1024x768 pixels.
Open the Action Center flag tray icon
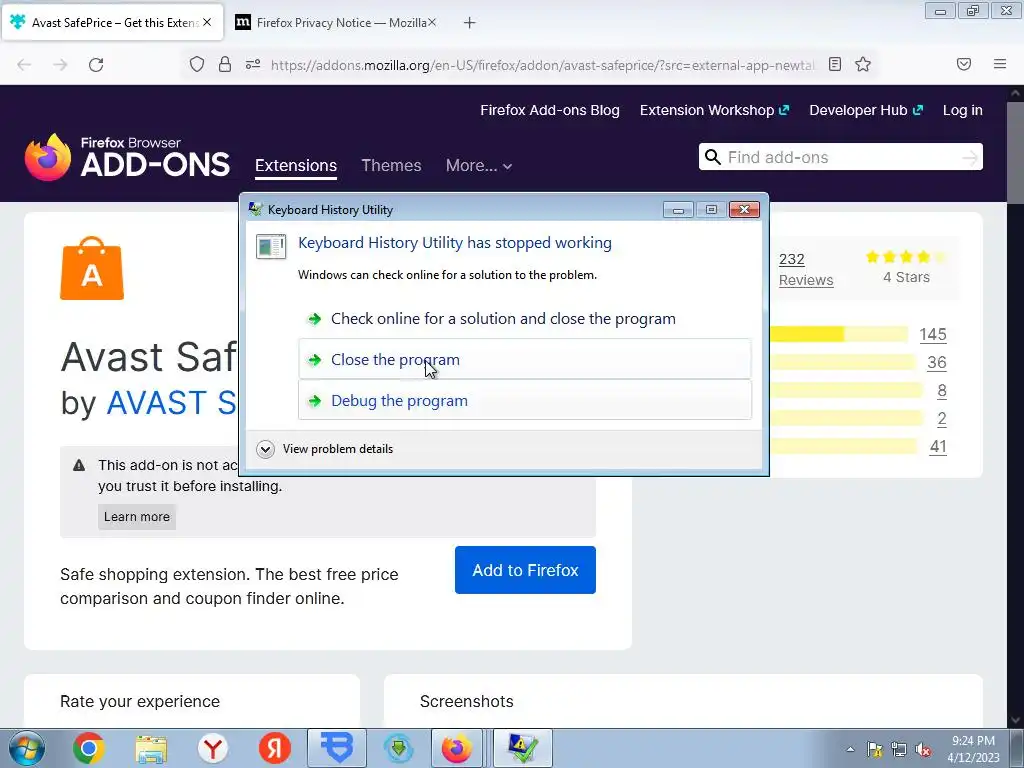point(874,749)
